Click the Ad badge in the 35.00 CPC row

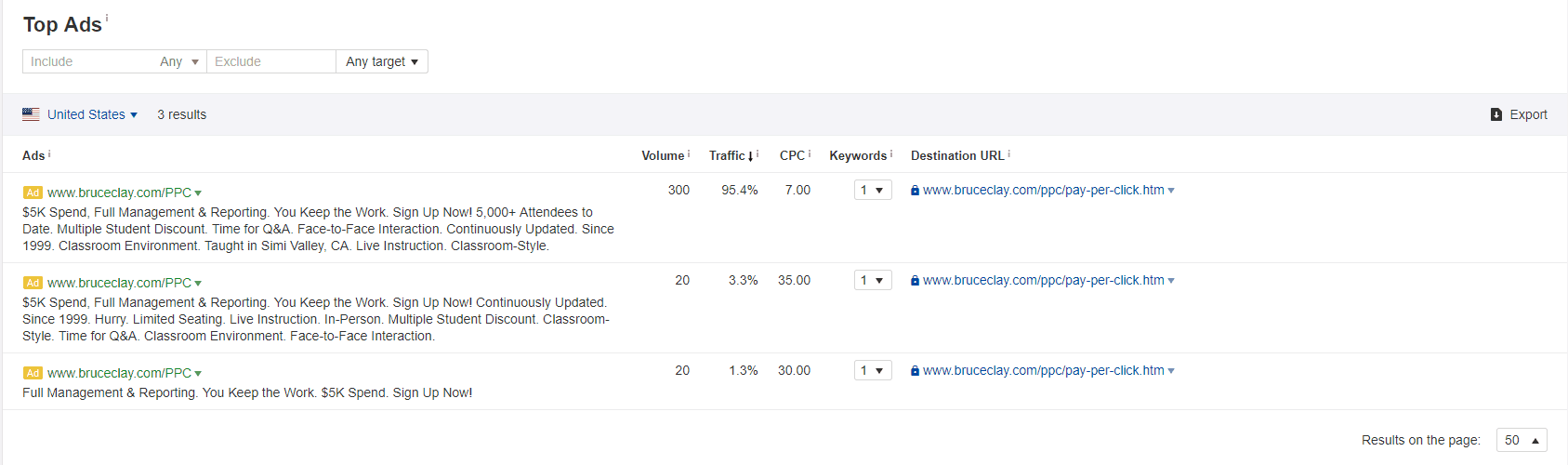[33, 283]
